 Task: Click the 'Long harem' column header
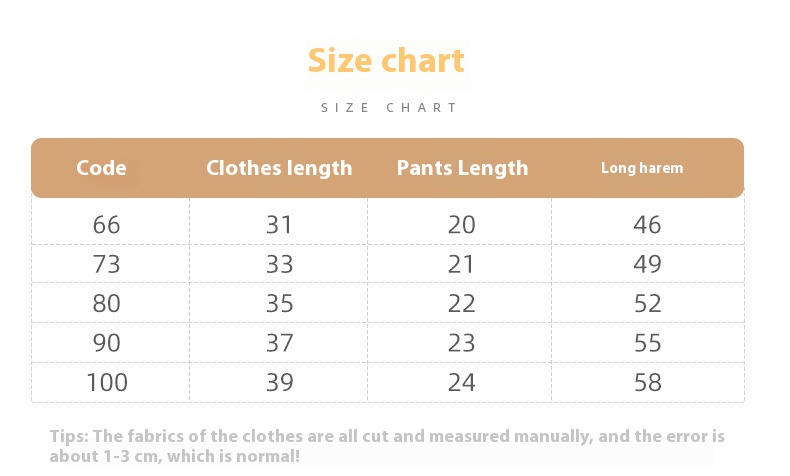pos(642,168)
